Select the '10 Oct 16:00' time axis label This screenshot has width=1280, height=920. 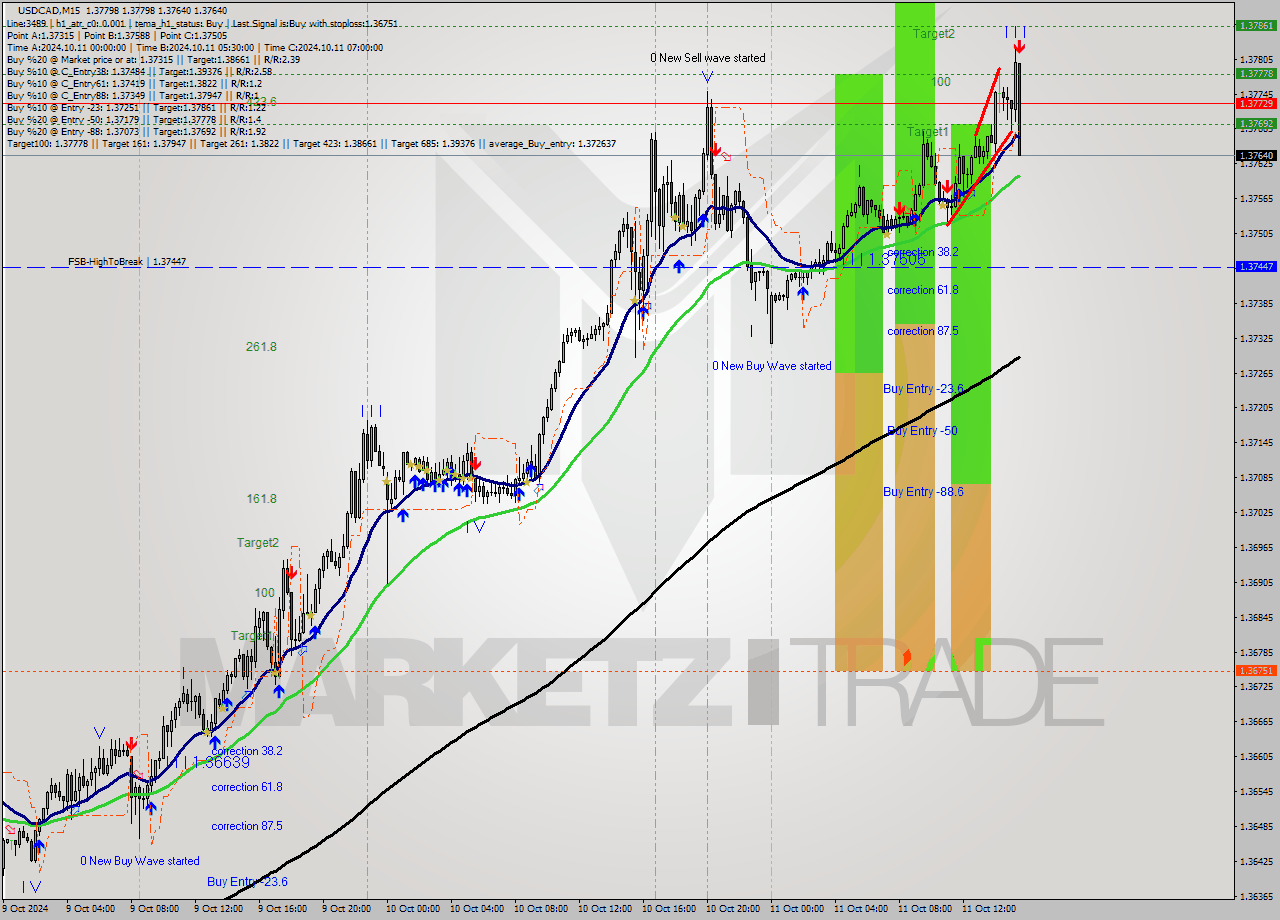[x=669, y=909]
